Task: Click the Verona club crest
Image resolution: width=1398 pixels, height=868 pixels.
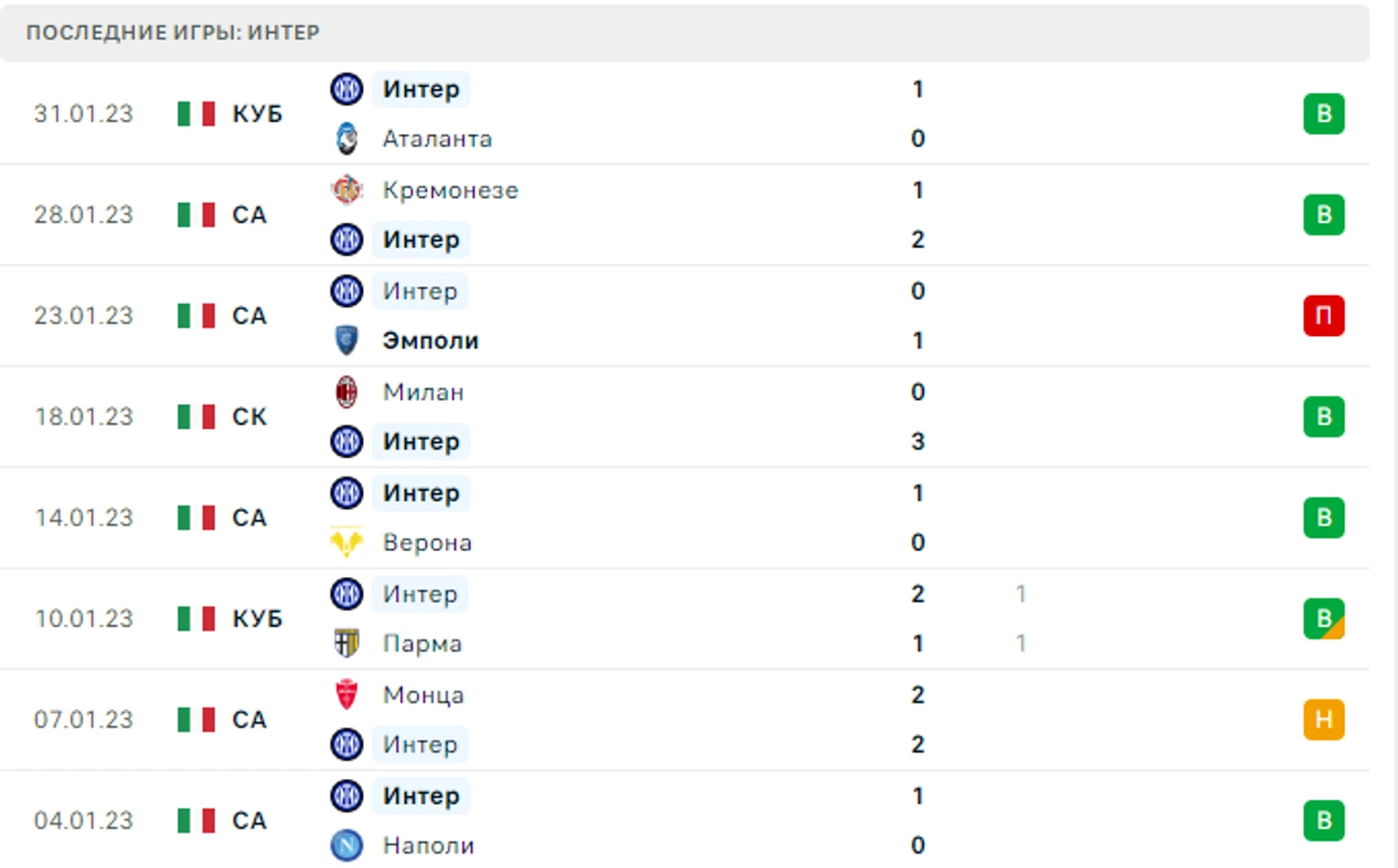Action: (347, 543)
